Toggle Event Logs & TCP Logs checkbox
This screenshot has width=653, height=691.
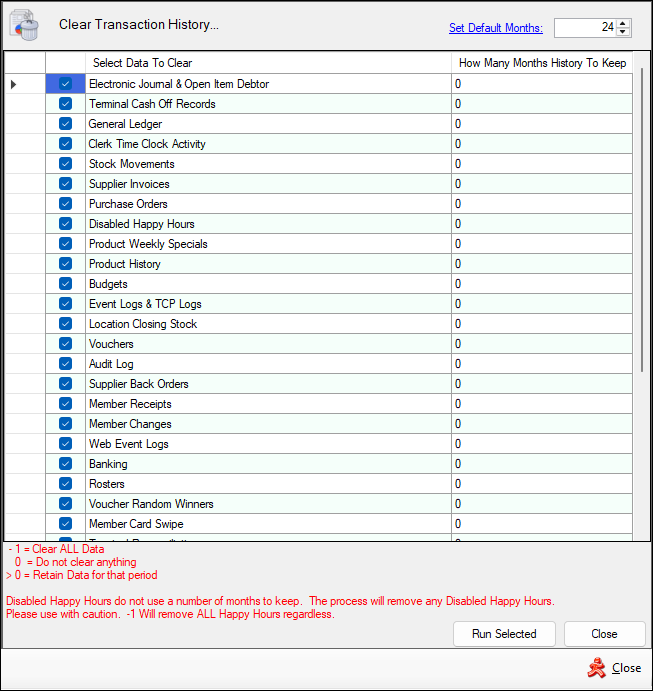(x=65, y=304)
